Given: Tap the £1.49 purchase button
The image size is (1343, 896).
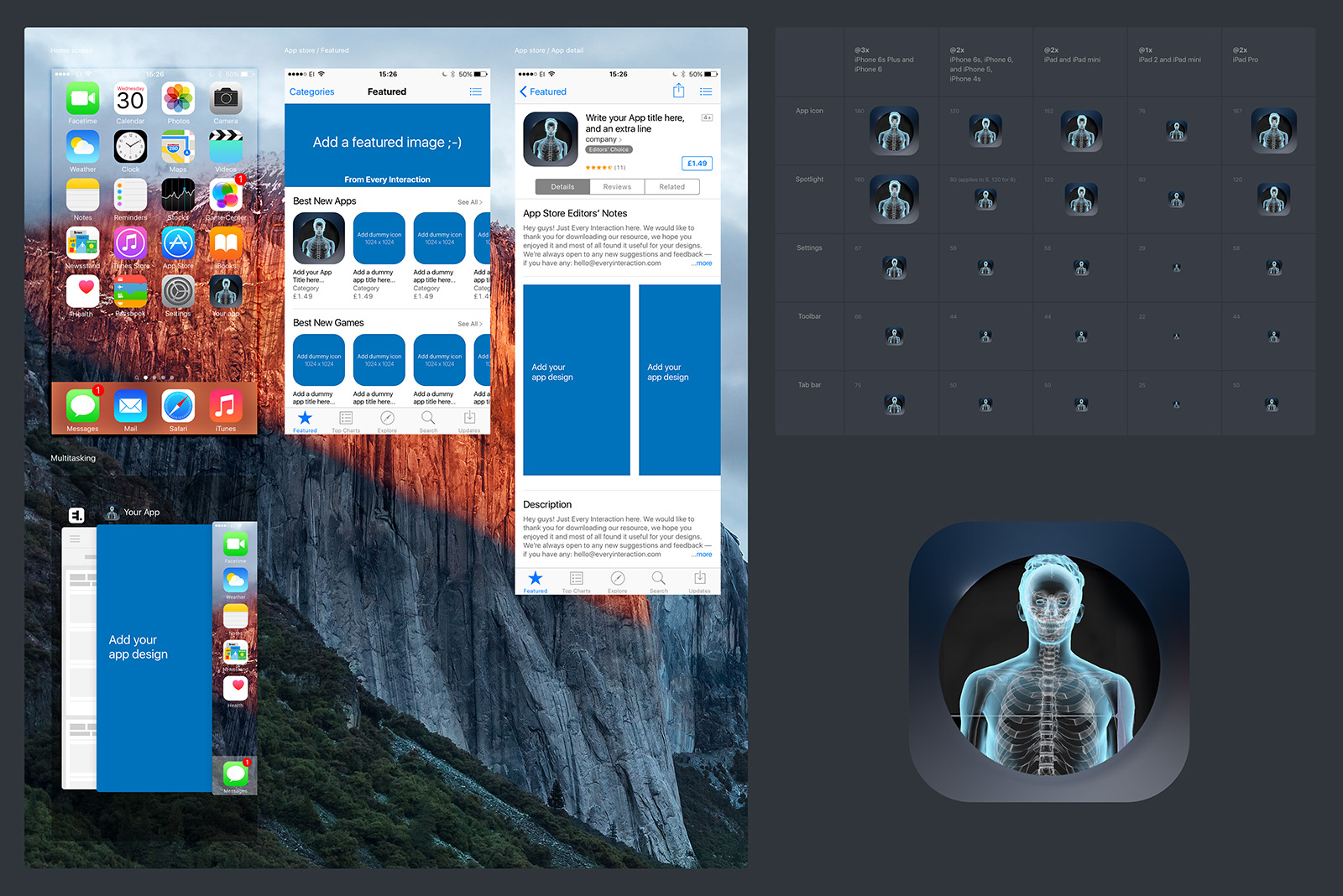Looking at the screenshot, I should [696, 163].
